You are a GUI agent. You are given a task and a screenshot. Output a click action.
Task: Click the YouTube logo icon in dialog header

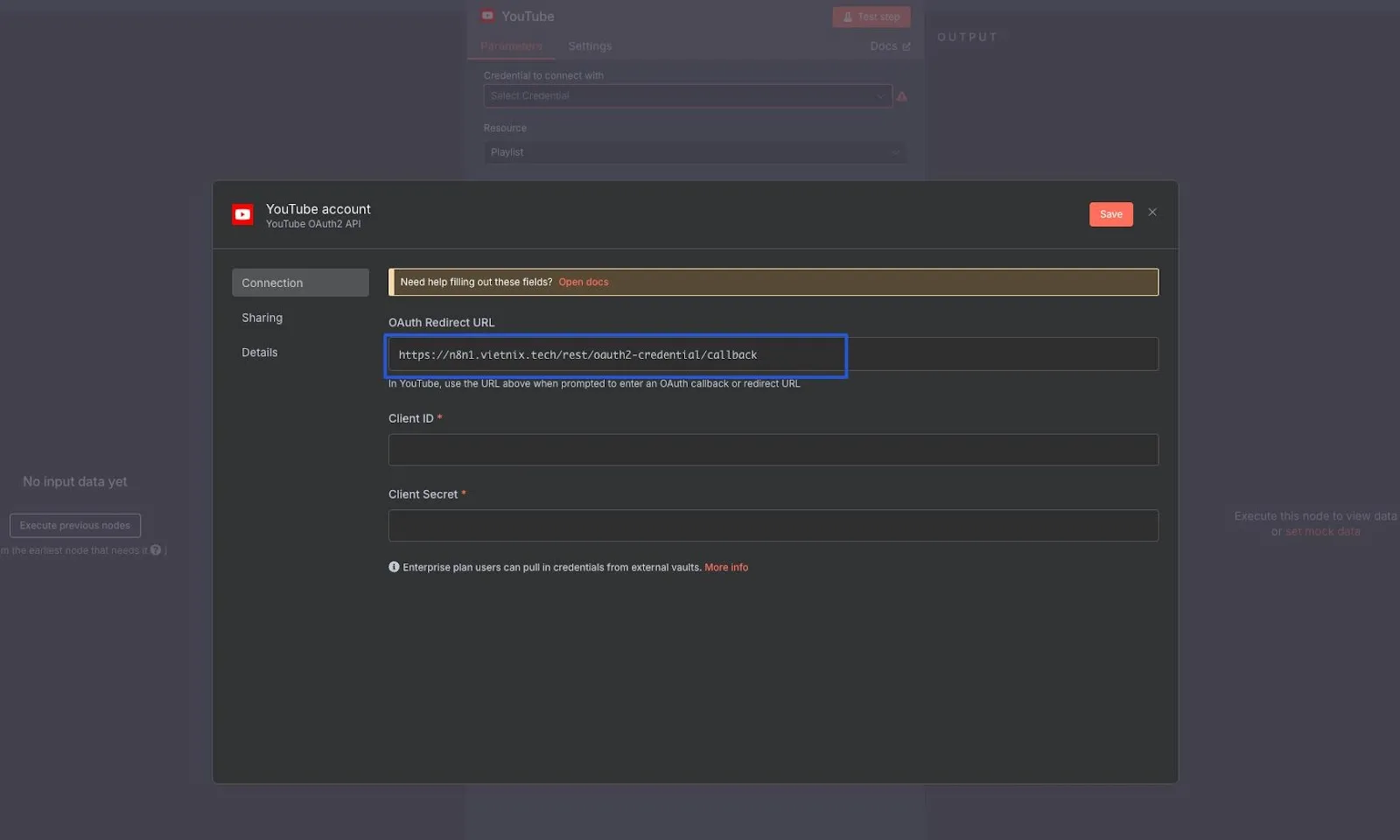(x=242, y=214)
